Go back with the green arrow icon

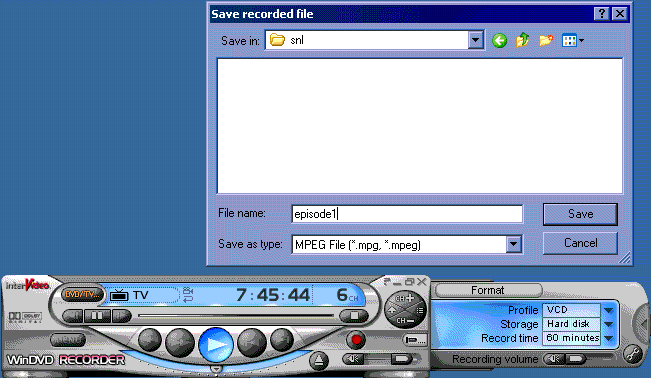499,41
